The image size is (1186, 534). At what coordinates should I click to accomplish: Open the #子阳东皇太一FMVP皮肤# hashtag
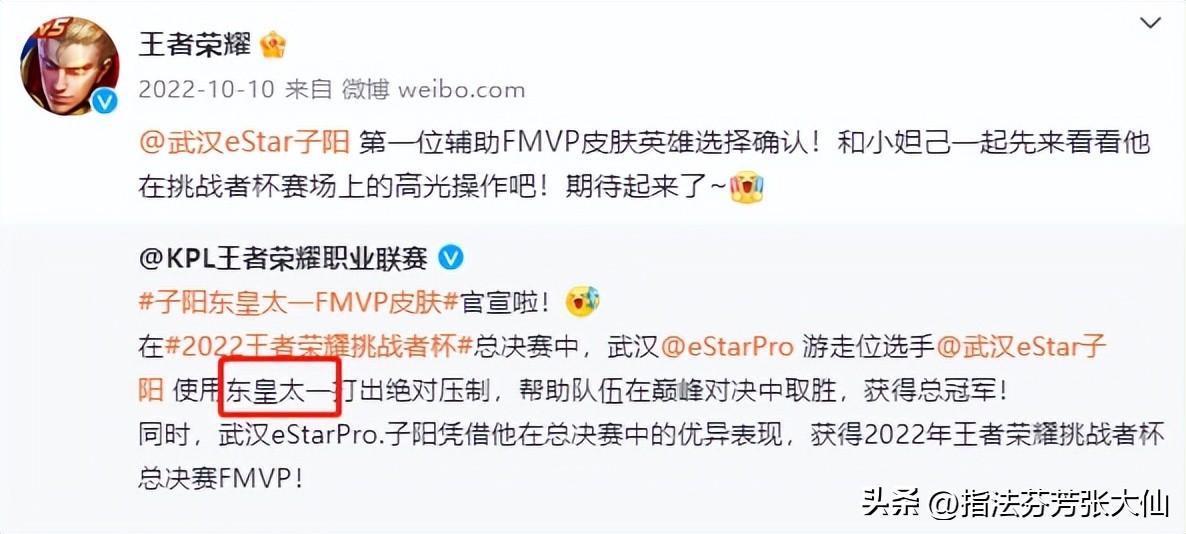pyautogui.click(x=300, y=303)
